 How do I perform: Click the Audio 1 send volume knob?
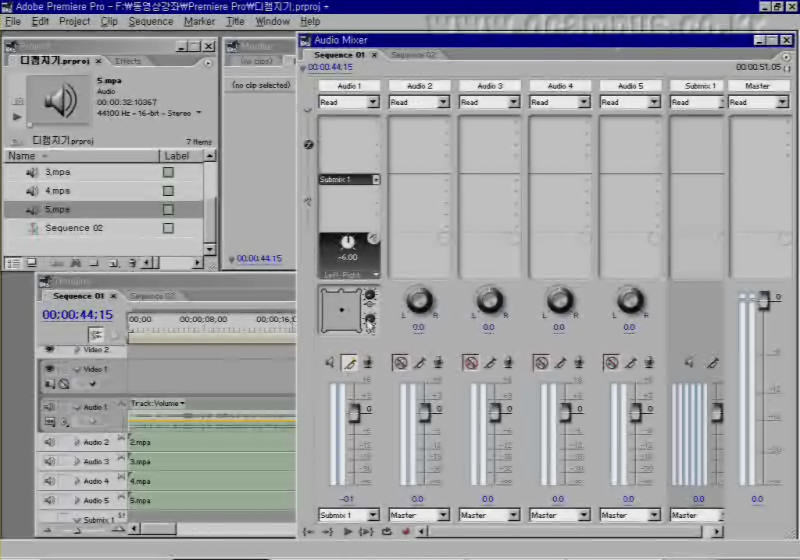click(347, 242)
